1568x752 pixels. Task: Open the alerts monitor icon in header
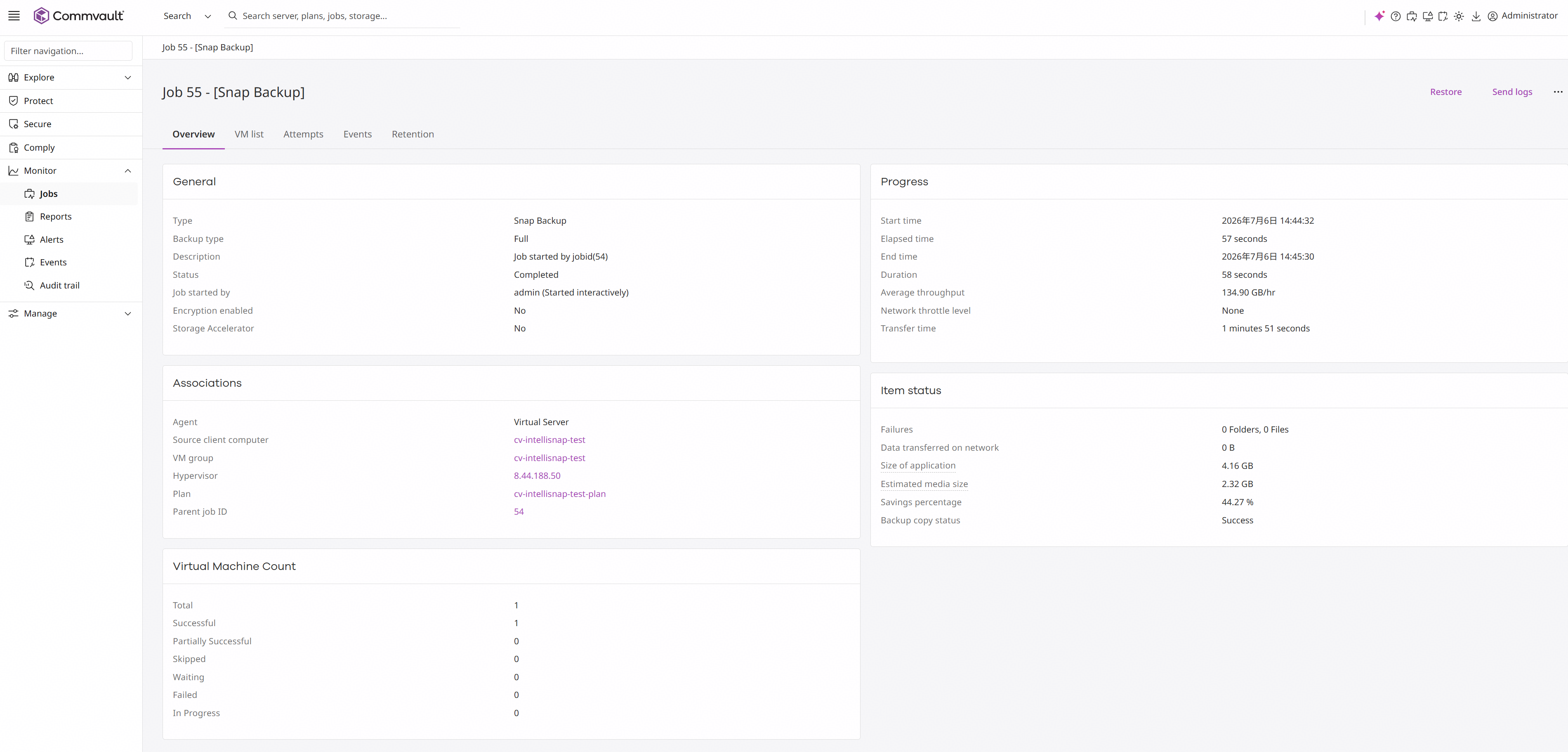[x=1427, y=17]
